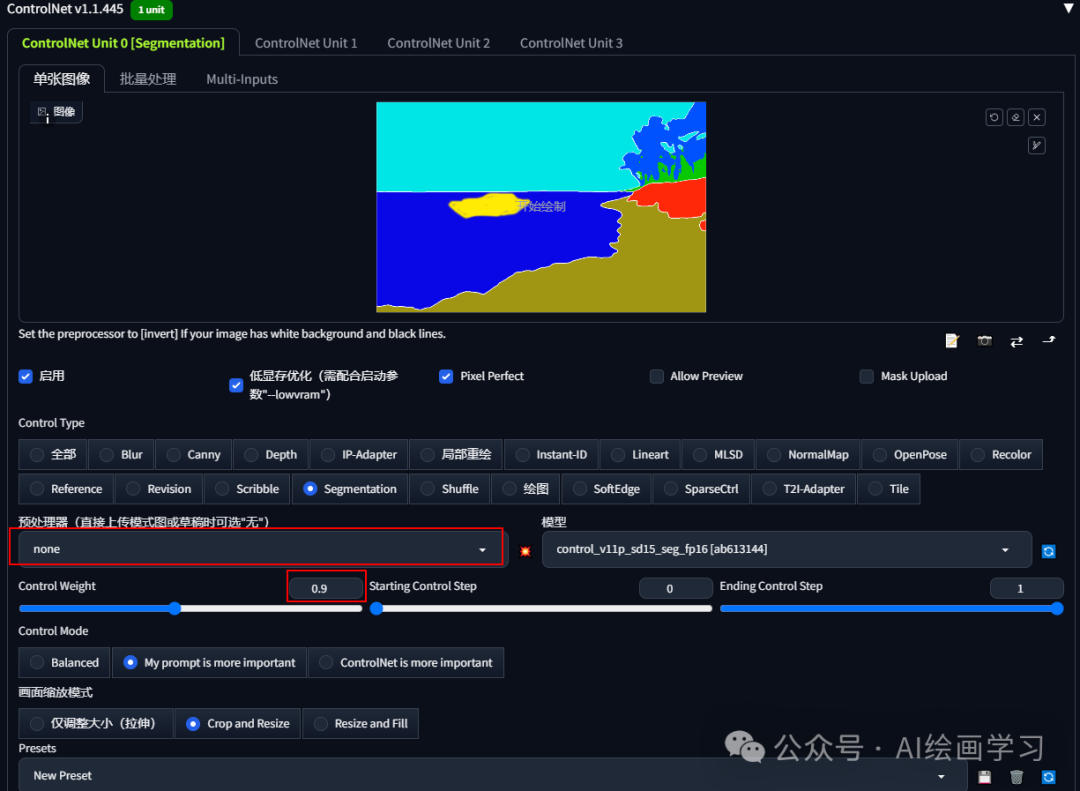
Task: Select the OpenPose control type
Action: (x=909, y=455)
